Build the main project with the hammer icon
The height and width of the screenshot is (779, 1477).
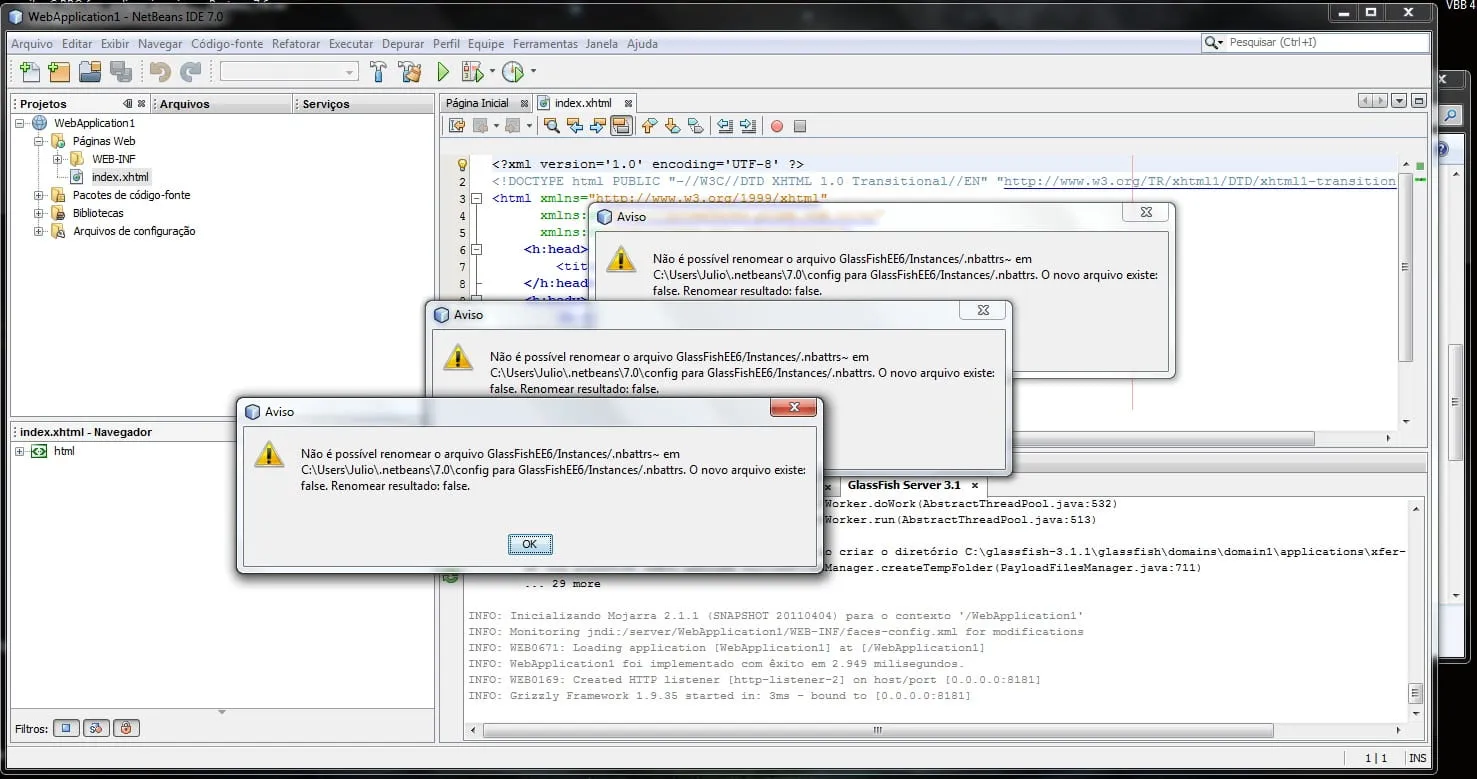[x=378, y=71]
